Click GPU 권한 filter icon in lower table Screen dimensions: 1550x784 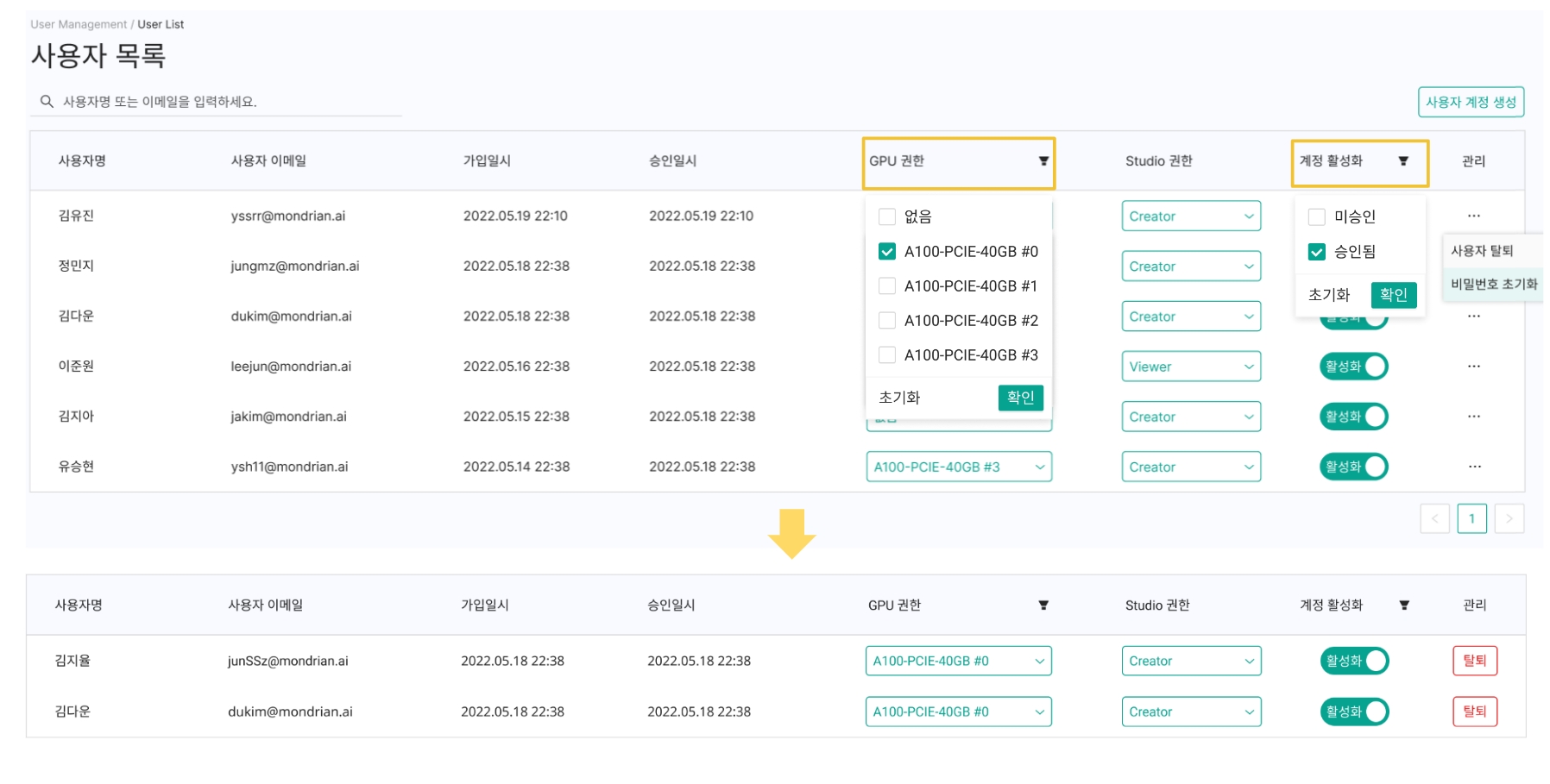[x=1043, y=605]
